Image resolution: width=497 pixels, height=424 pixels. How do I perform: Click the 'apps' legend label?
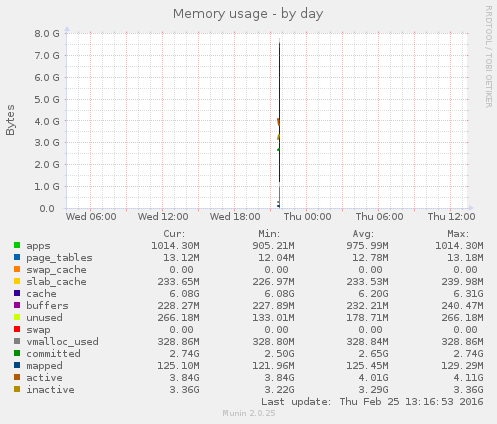point(38,246)
